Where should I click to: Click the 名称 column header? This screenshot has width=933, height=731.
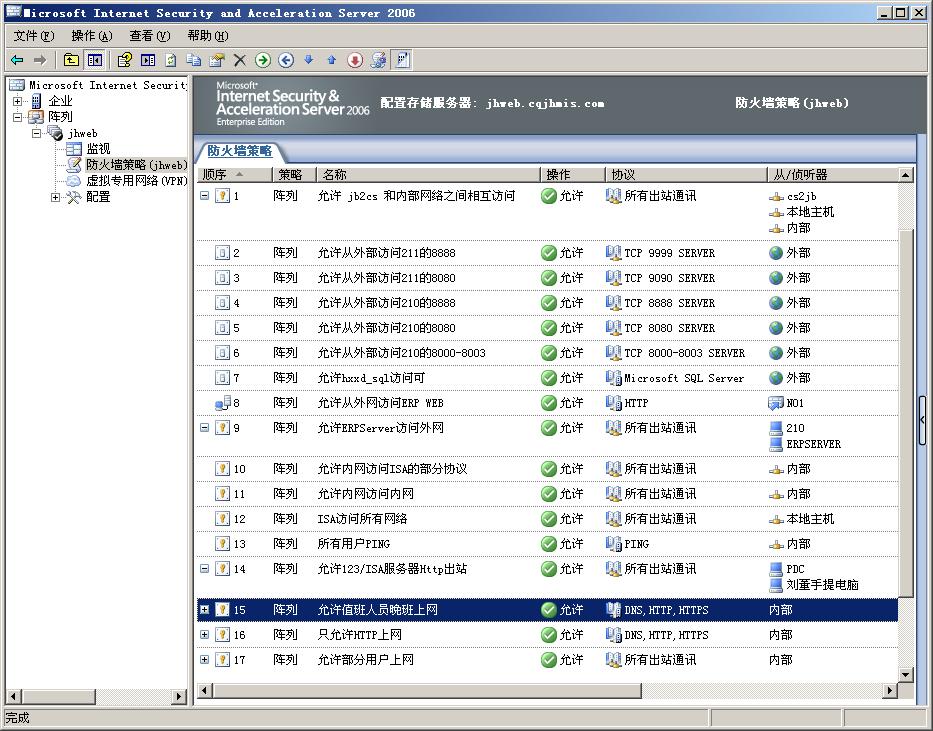coord(428,174)
